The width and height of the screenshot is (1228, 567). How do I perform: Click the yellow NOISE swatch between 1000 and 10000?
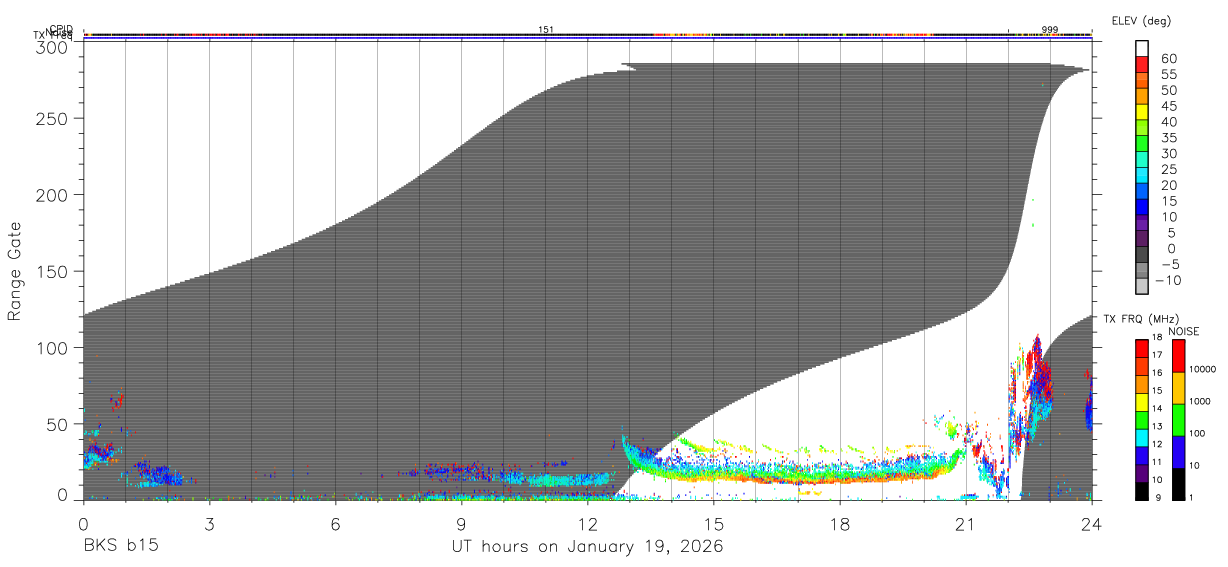click(1178, 388)
